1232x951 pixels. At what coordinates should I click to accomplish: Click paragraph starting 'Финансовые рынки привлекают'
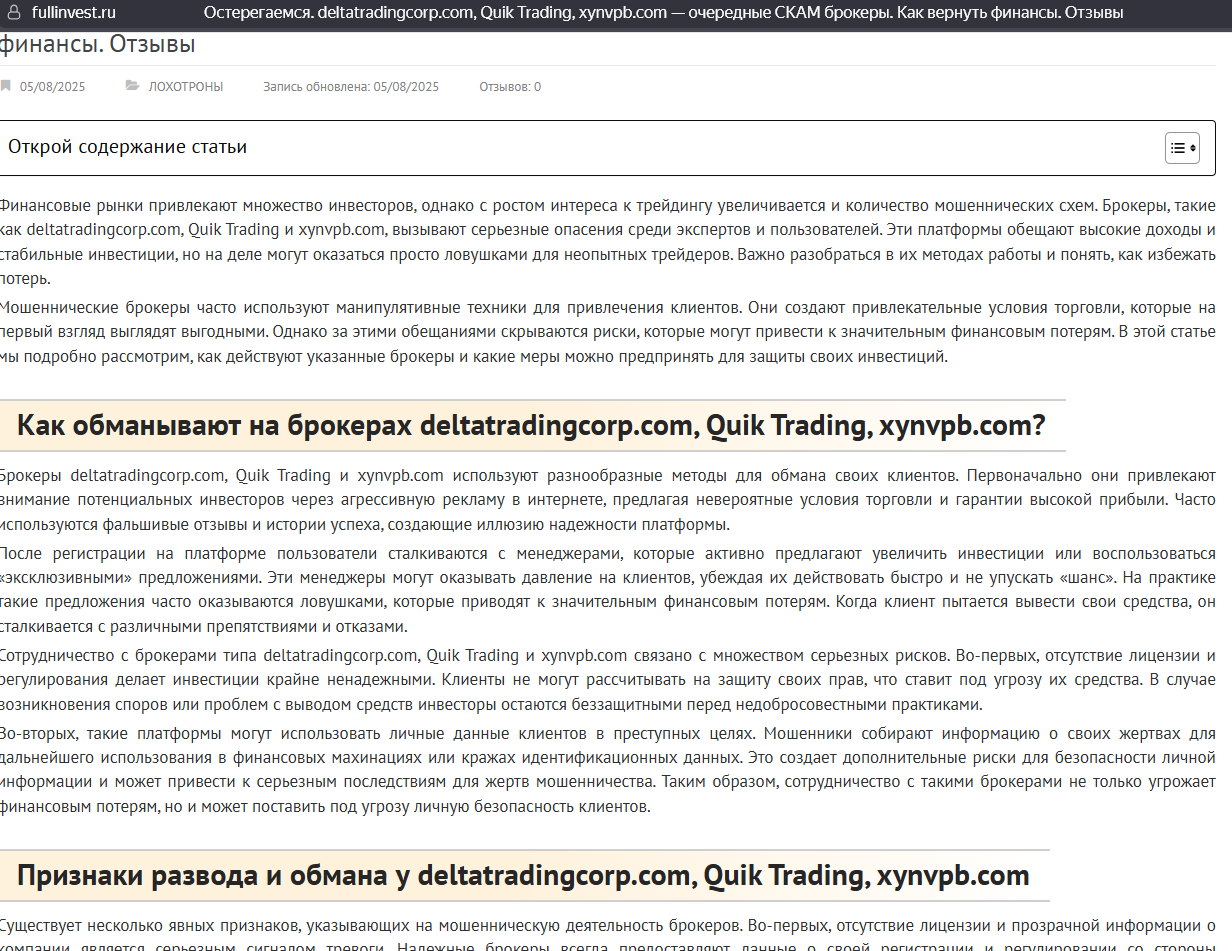coord(608,242)
